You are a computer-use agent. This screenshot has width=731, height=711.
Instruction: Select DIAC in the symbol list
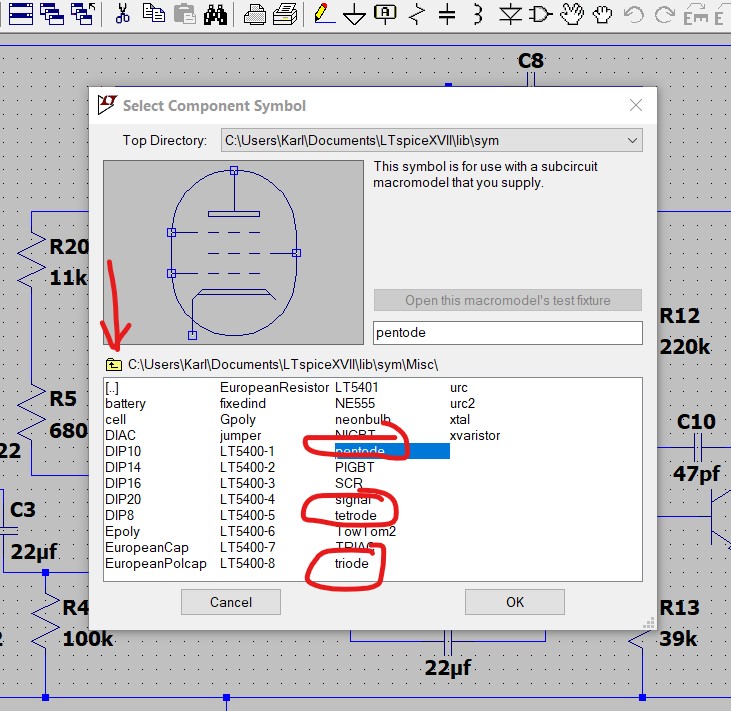click(120, 435)
